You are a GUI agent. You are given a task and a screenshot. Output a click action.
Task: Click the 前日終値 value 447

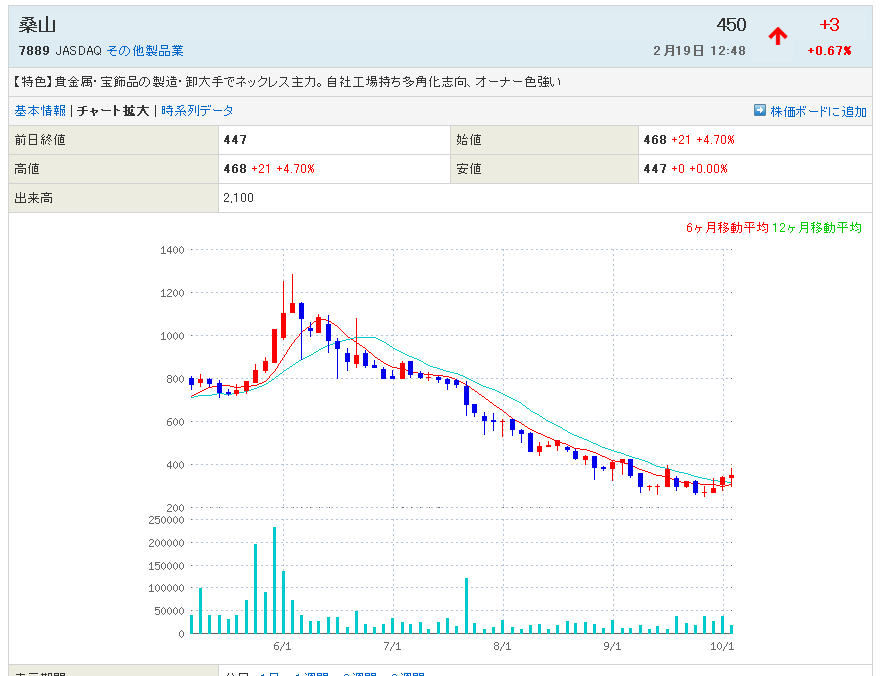pos(236,140)
